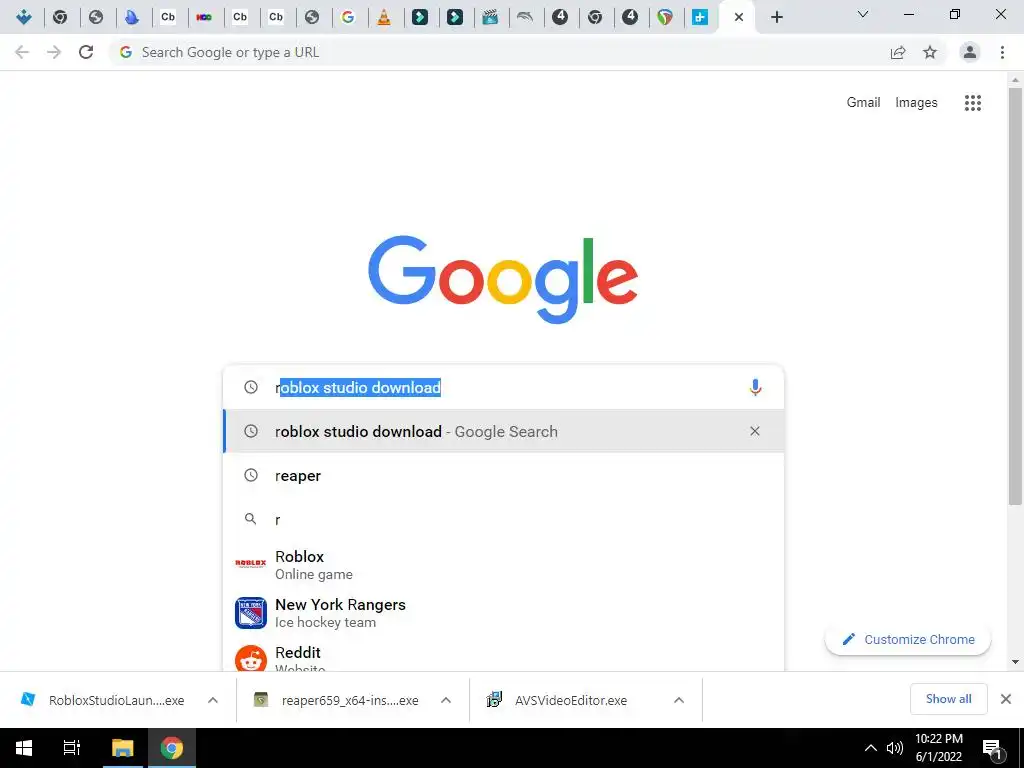Open File Explorer from the taskbar

click(122, 748)
